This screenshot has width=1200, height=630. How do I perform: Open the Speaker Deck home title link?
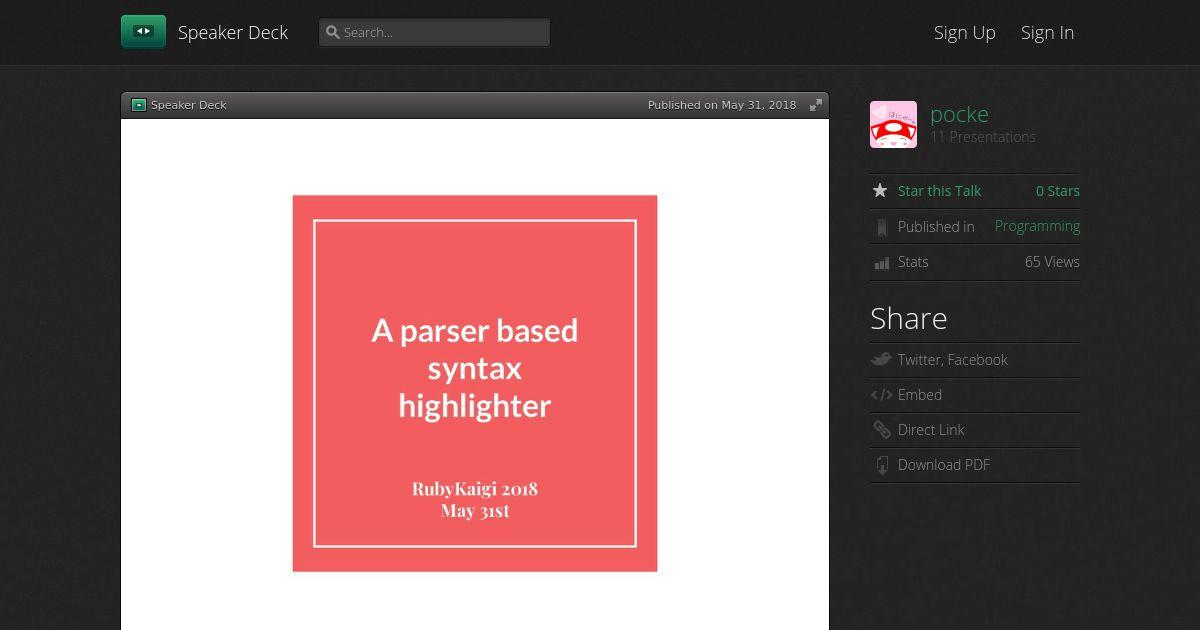pyautogui.click(x=233, y=32)
